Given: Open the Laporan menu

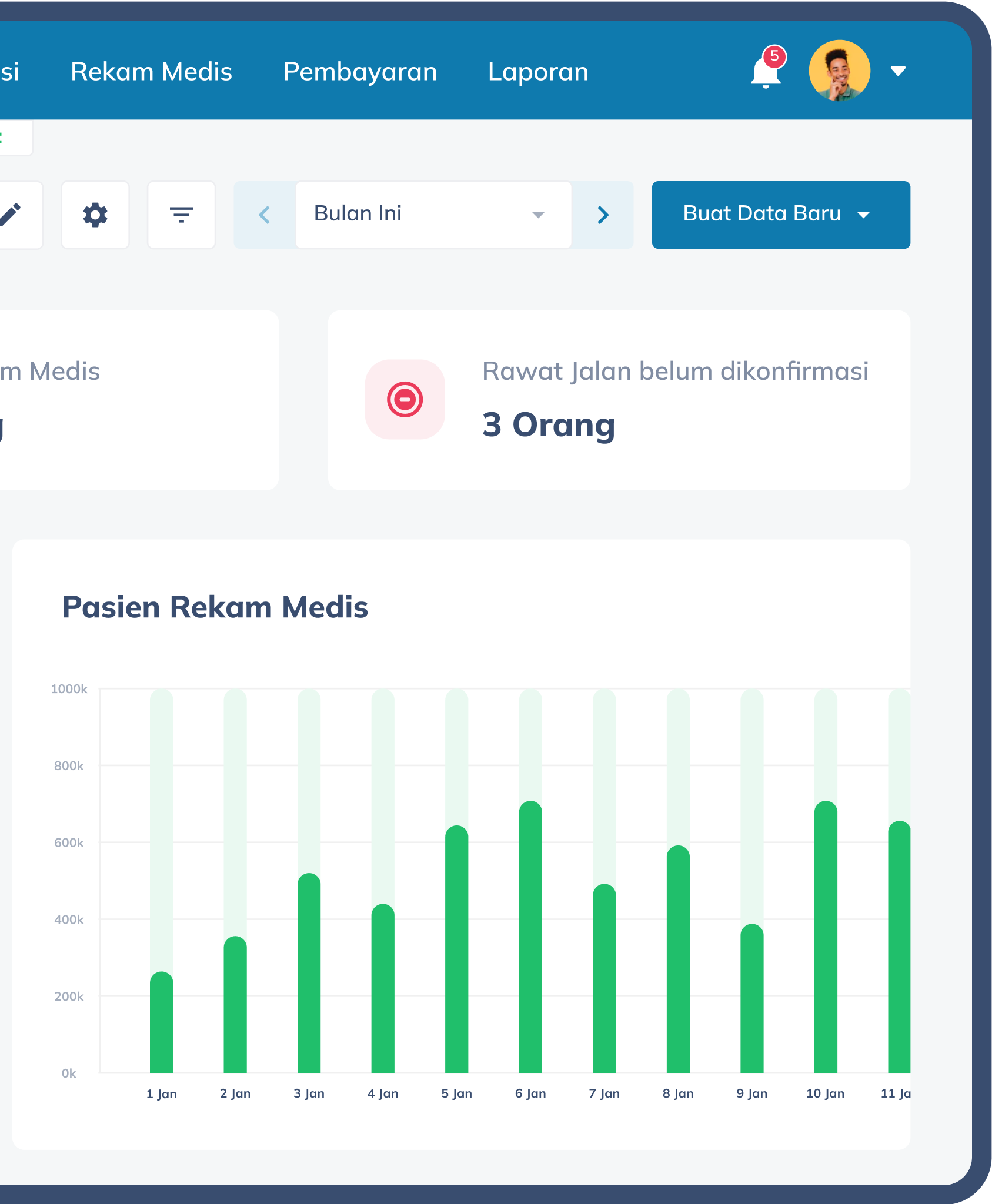Looking at the screenshot, I should 538,72.
